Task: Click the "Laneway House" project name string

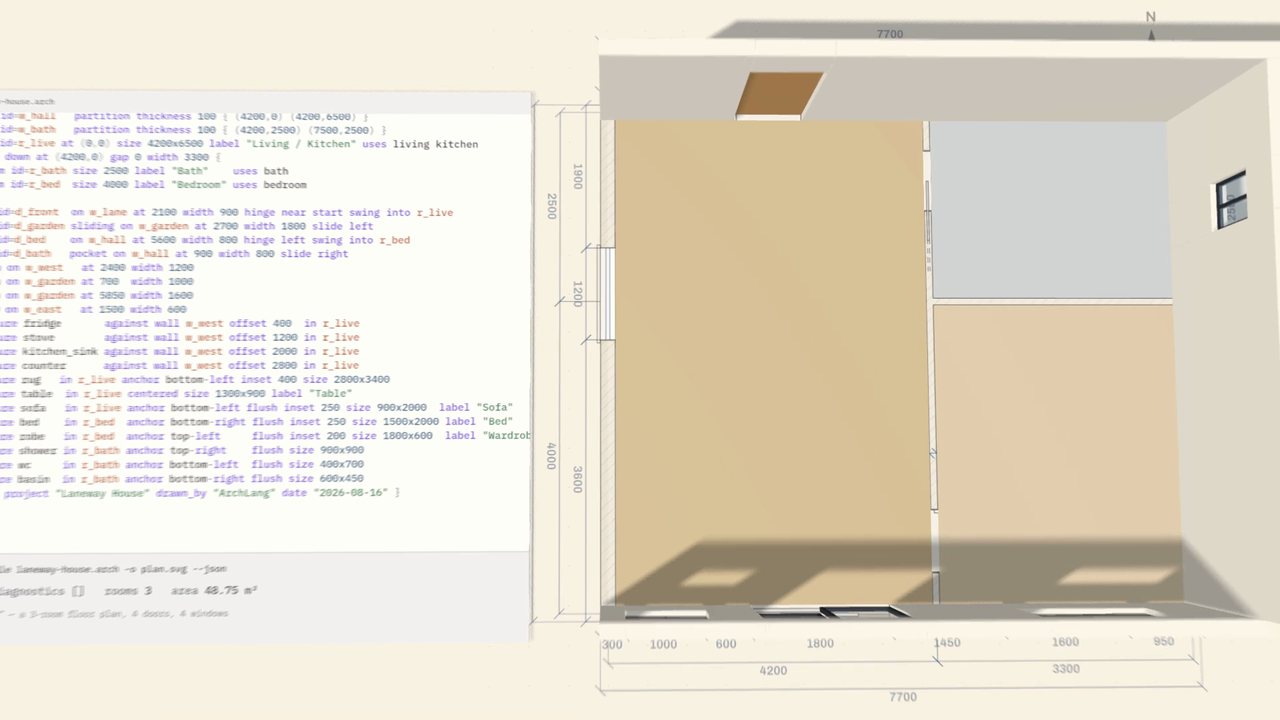Action: click(x=103, y=494)
